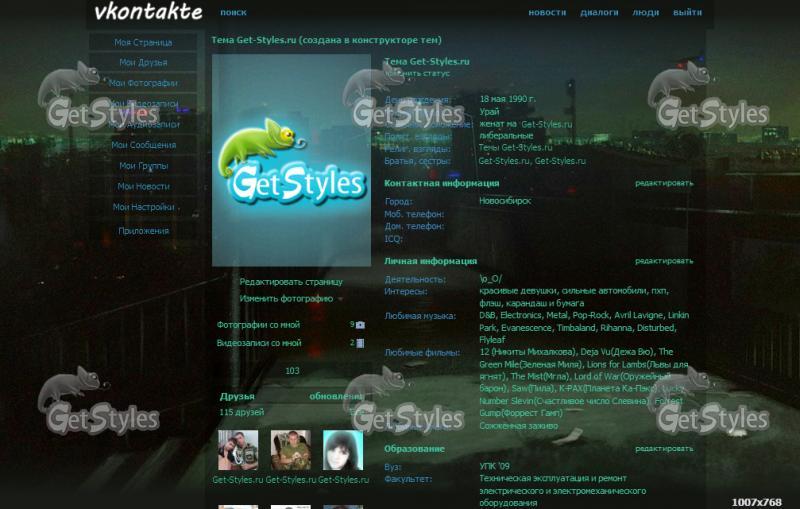This screenshot has width=800, height=509.
Task: Click the Flyleaf music link
Action: pyautogui.click(x=492, y=340)
